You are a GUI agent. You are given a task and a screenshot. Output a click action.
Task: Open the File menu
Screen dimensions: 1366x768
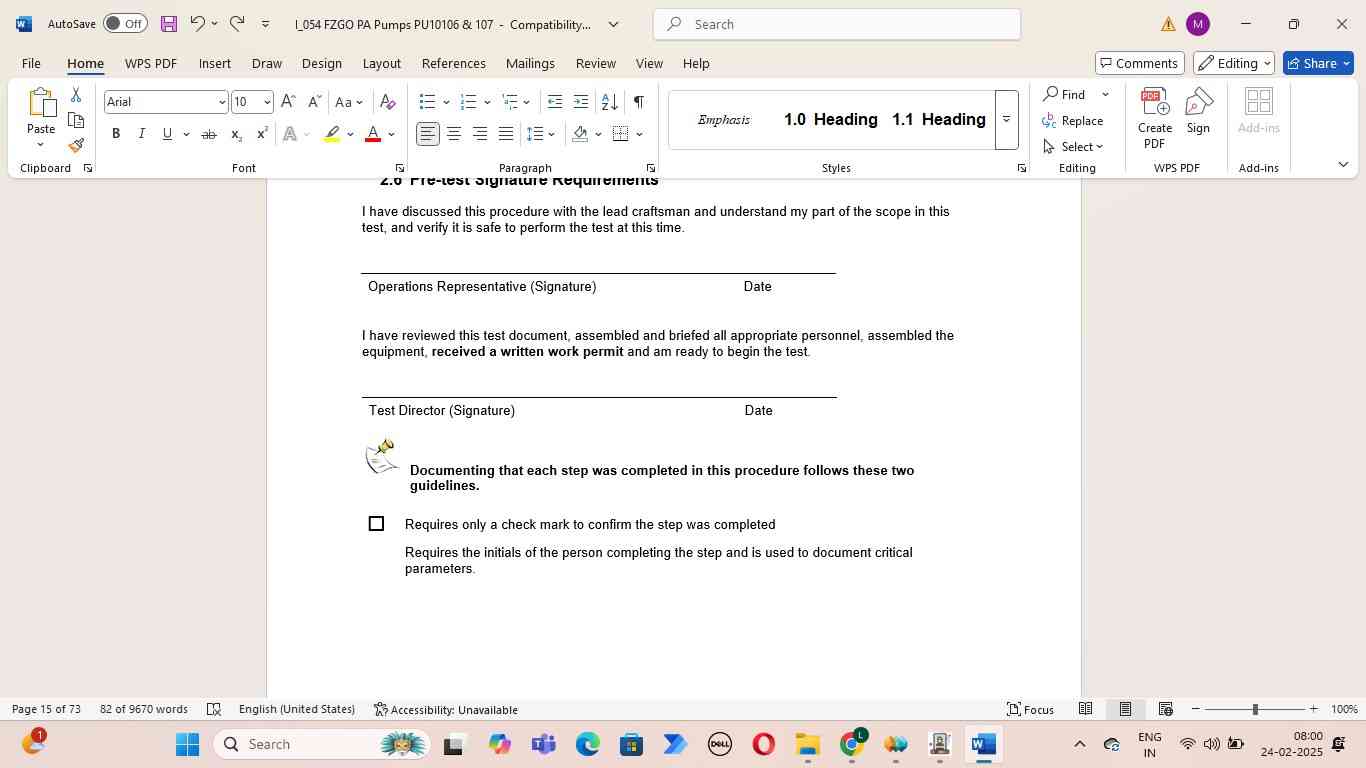click(x=31, y=63)
